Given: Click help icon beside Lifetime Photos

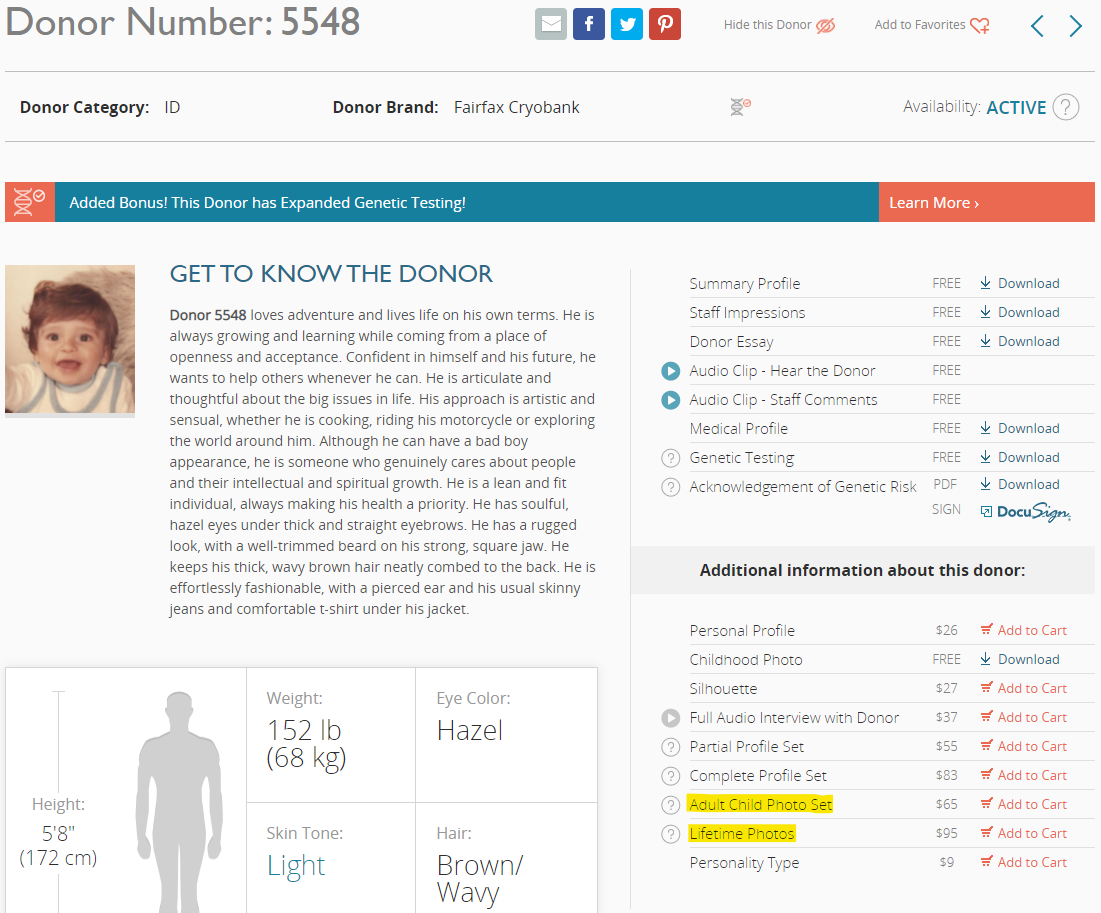Looking at the screenshot, I should [x=670, y=834].
